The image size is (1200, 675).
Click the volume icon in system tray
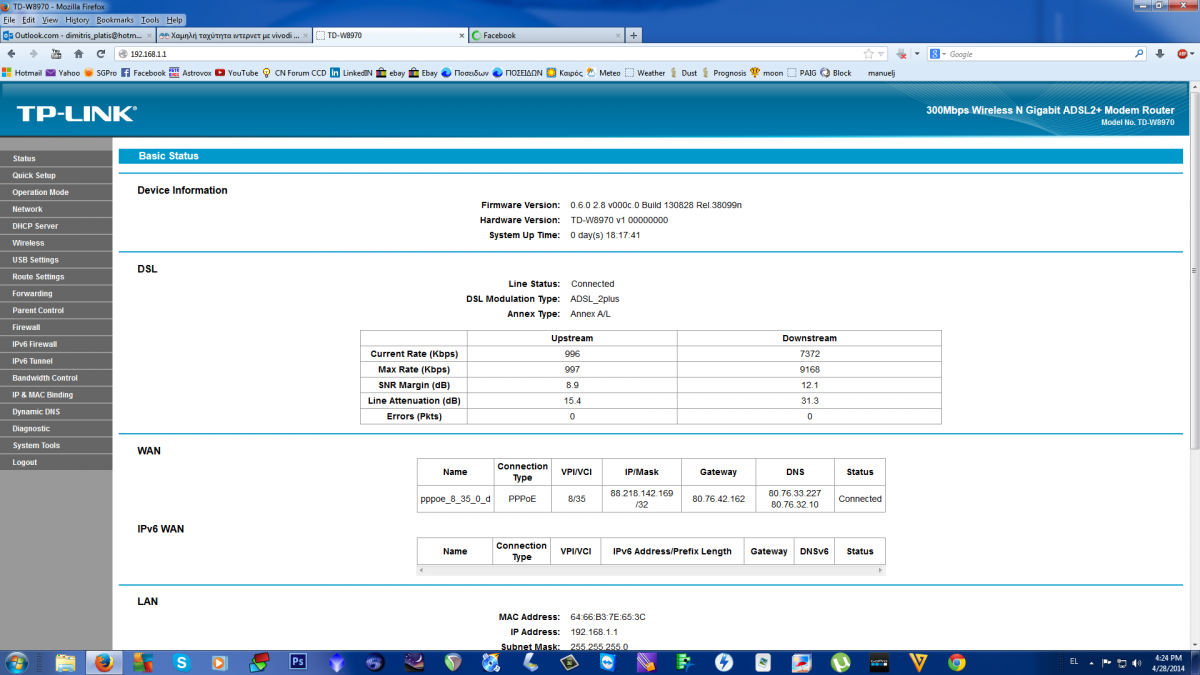click(x=1137, y=662)
